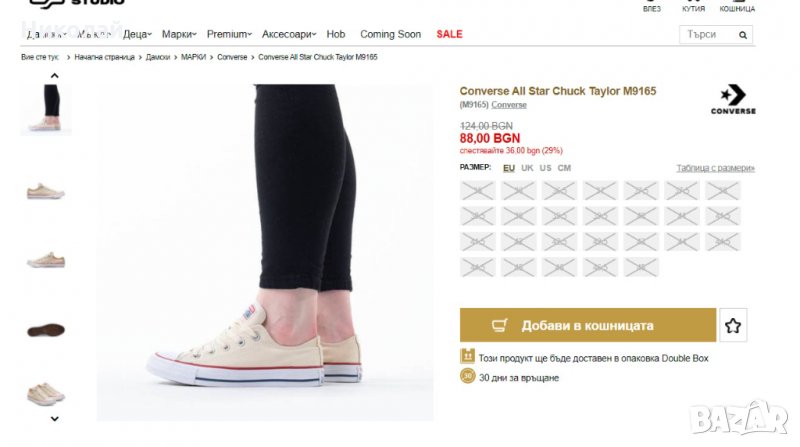Image resolution: width=800 pixels, height=447 pixels.
Task: Click the search magnifier icon
Action: click(743, 34)
